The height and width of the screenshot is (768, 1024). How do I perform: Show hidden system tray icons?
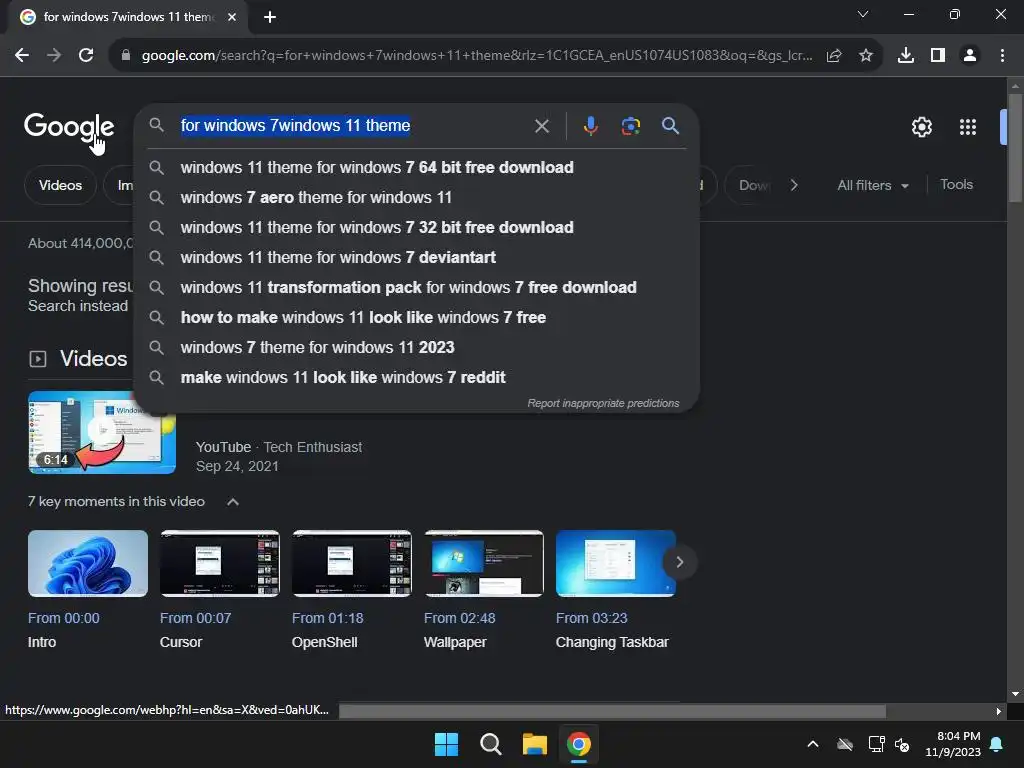pyautogui.click(x=813, y=744)
